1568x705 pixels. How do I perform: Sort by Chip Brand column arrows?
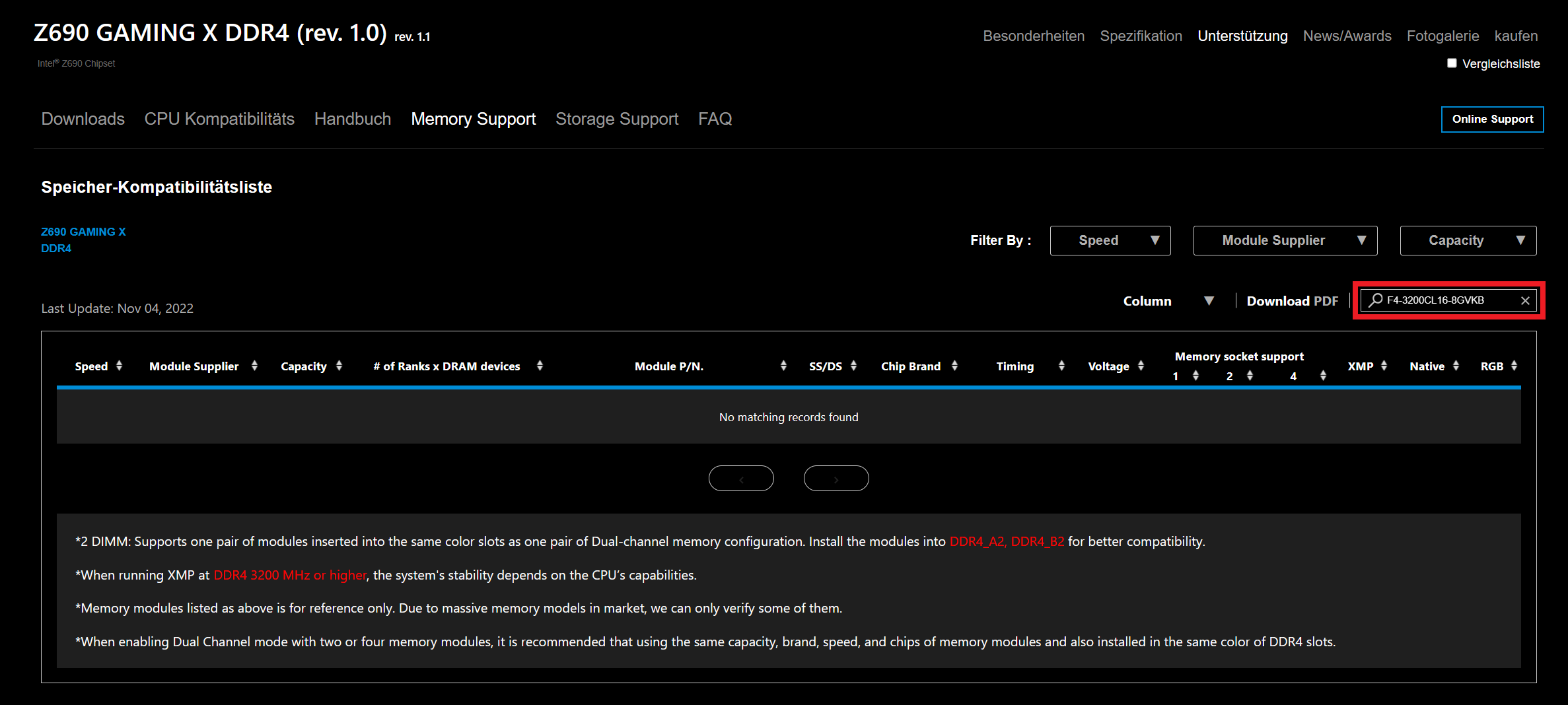(x=954, y=366)
